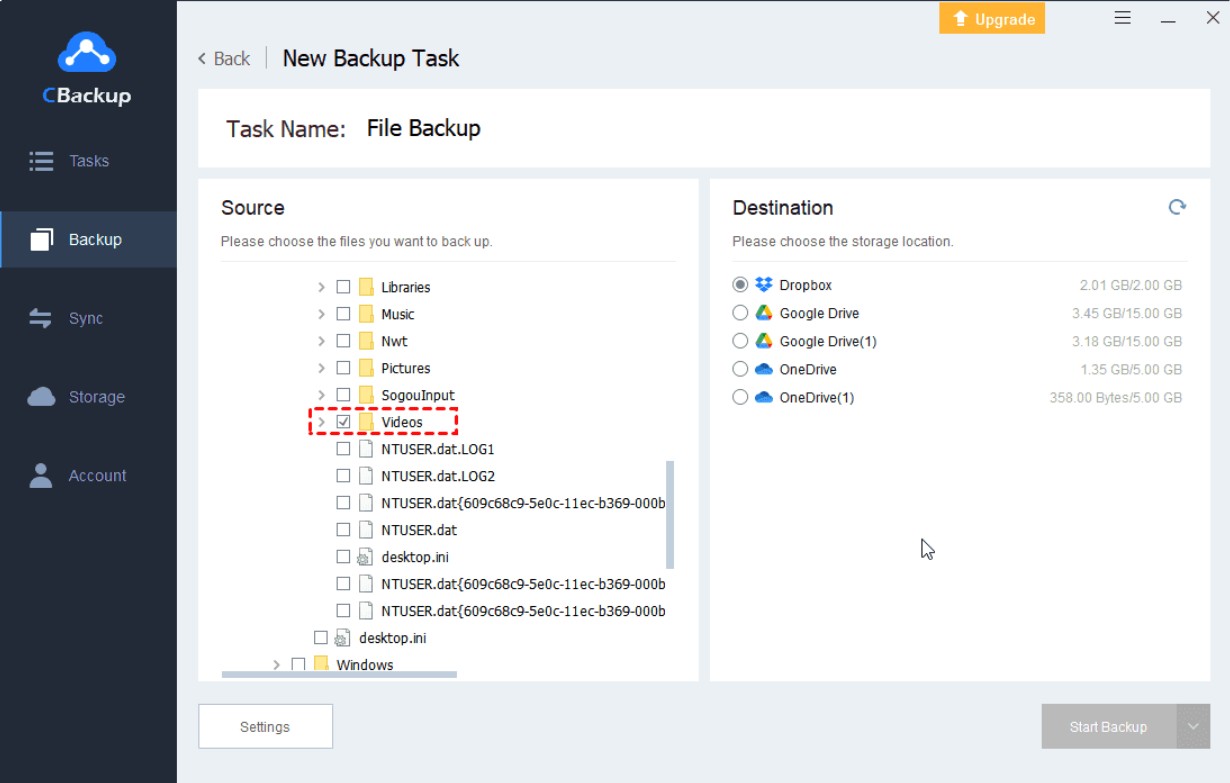Check the Pictures folder checkbox

(343, 368)
